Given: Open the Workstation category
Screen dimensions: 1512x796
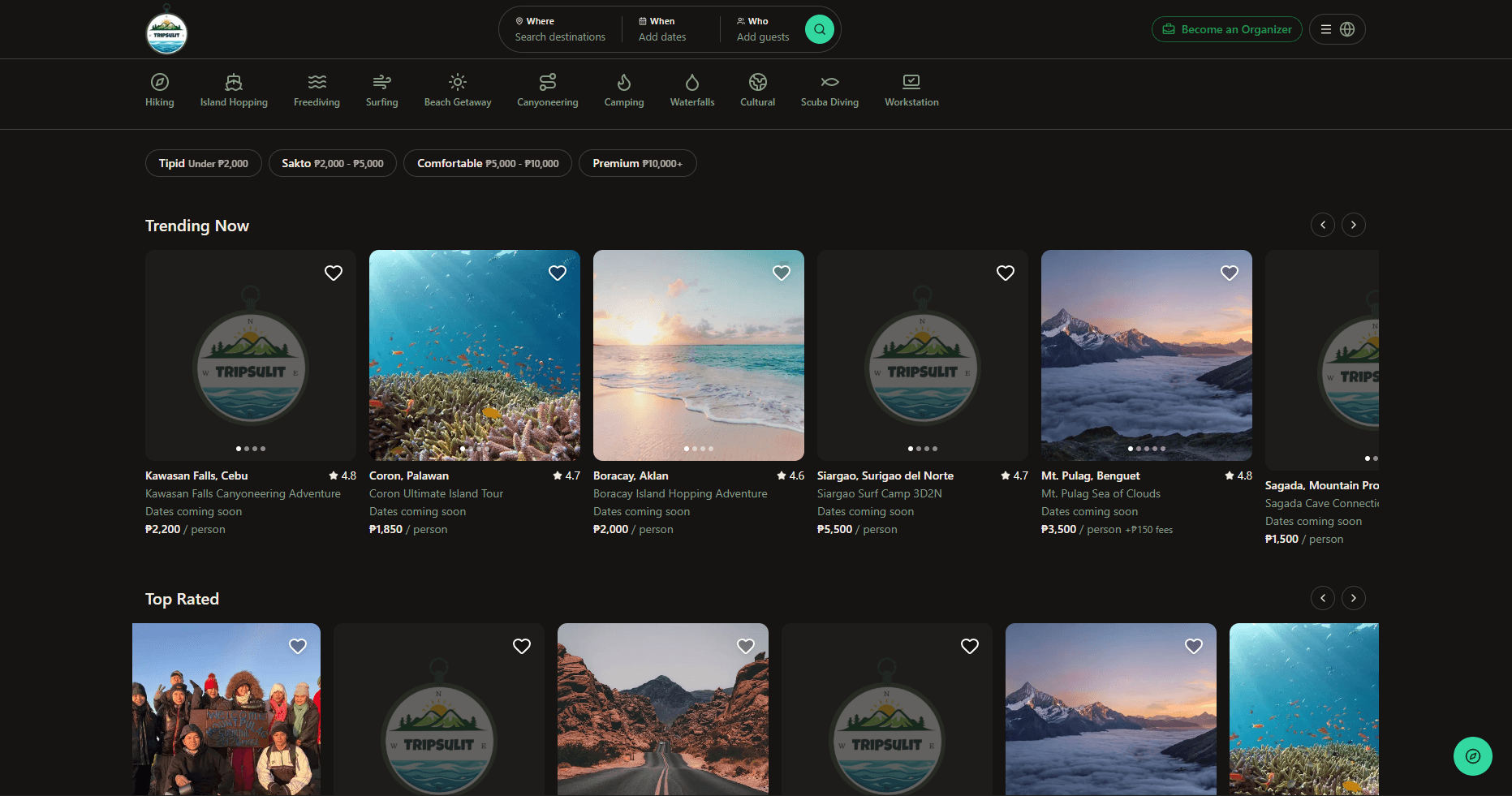Looking at the screenshot, I should click(x=911, y=90).
